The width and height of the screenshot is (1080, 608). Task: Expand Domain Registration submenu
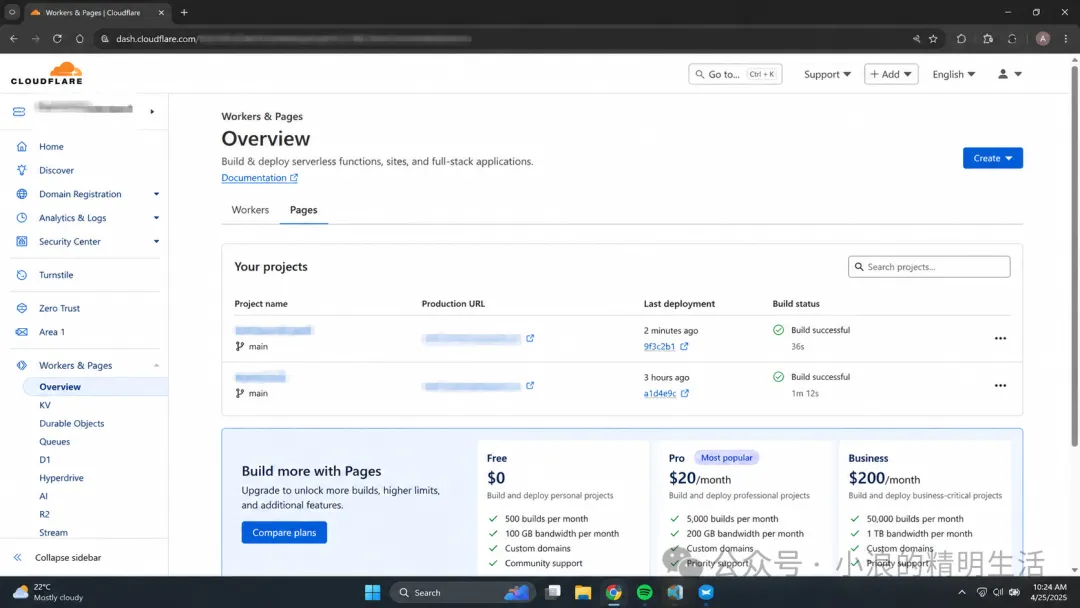[x=156, y=194]
